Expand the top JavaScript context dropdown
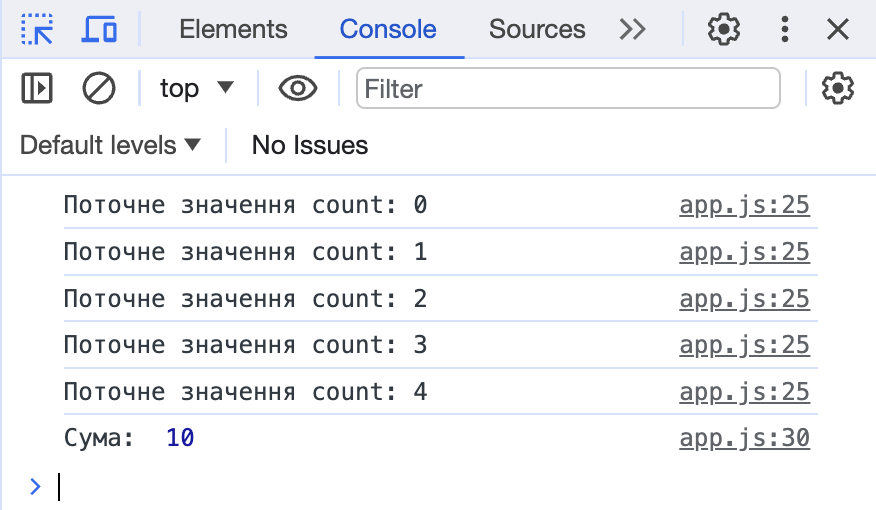Image resolution: width=876 pixels, height=510 pixels. pos(196,89)
